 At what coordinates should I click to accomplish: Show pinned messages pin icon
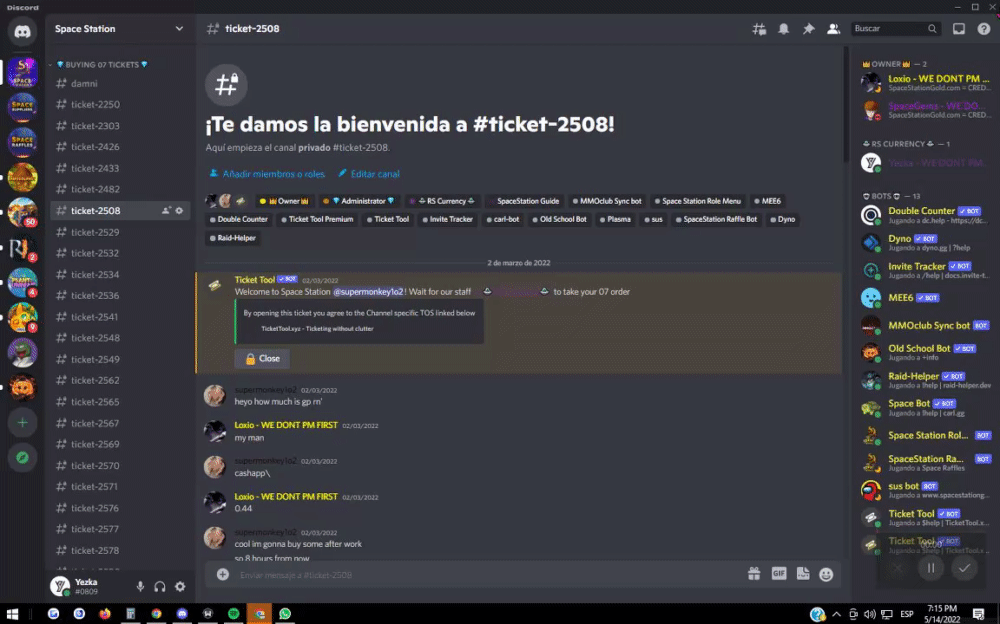[809, 29]
